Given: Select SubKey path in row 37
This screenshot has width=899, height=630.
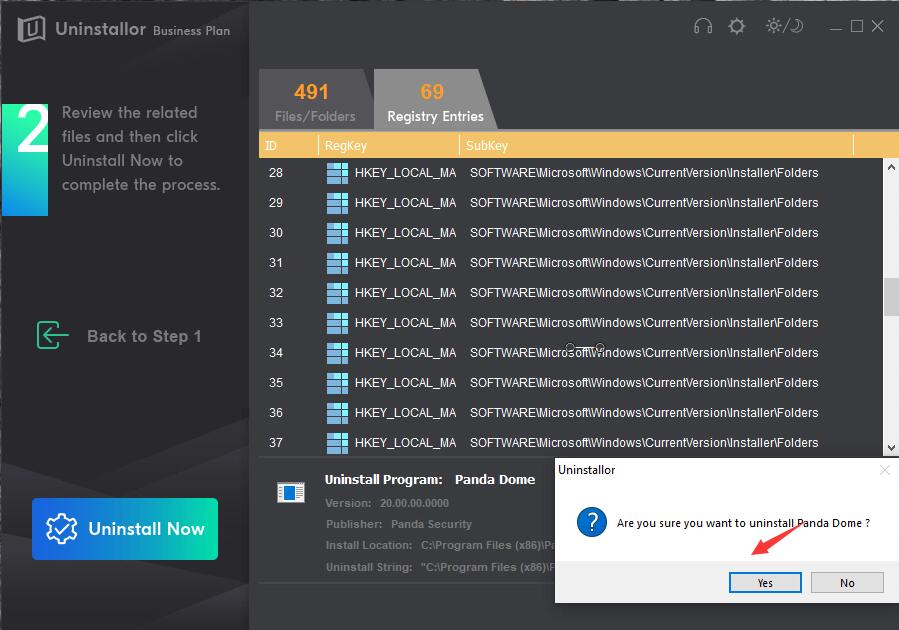Looking at the screenshot, I should coord(644,443).
